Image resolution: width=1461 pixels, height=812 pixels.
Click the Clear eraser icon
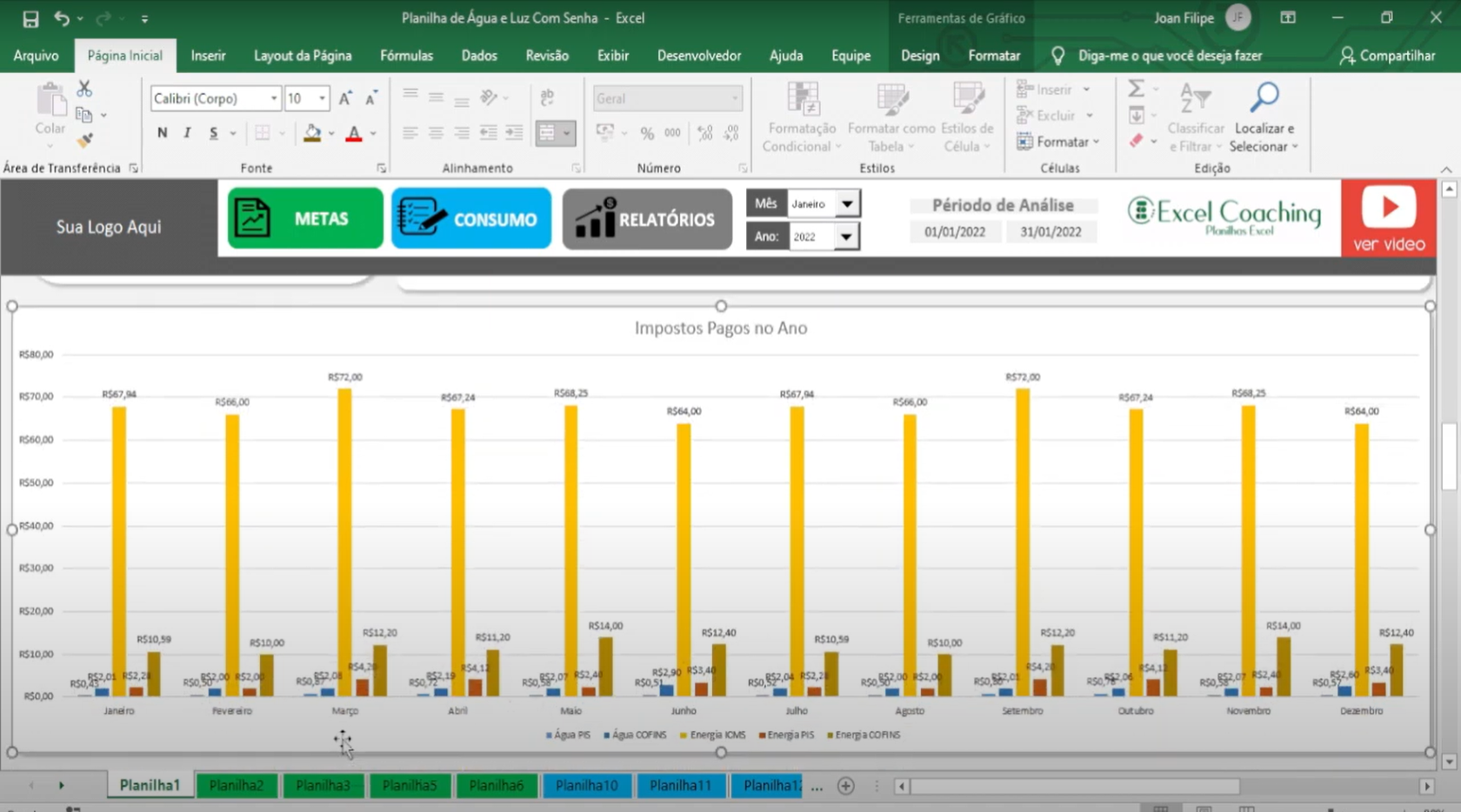1136,141
